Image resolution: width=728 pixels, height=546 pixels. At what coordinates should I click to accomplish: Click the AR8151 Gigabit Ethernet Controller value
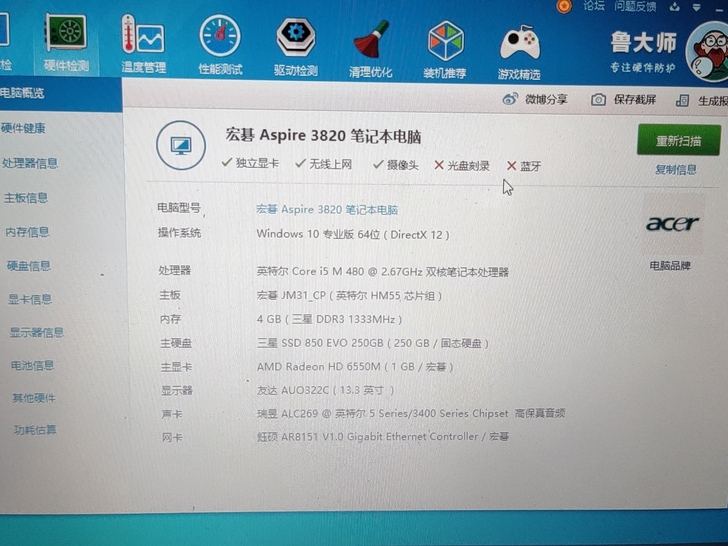(383, 436)
